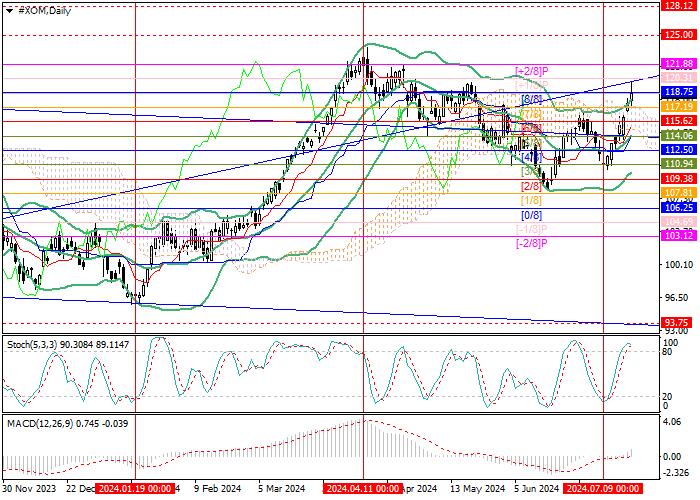Click the red 93.75 price label
Image resolution: width=700 pixels, height=500 pixels.
tap(676, 322)
